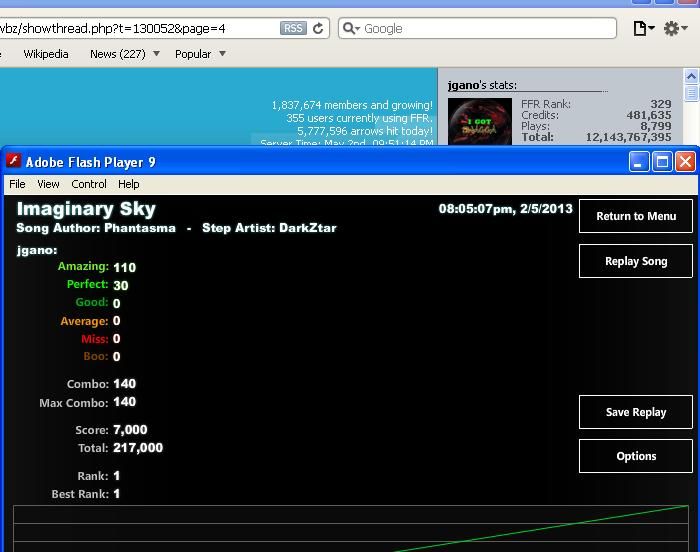Maximize the Adobe Flash Player window
The image size is (700, 552).
tap(662, 161)
